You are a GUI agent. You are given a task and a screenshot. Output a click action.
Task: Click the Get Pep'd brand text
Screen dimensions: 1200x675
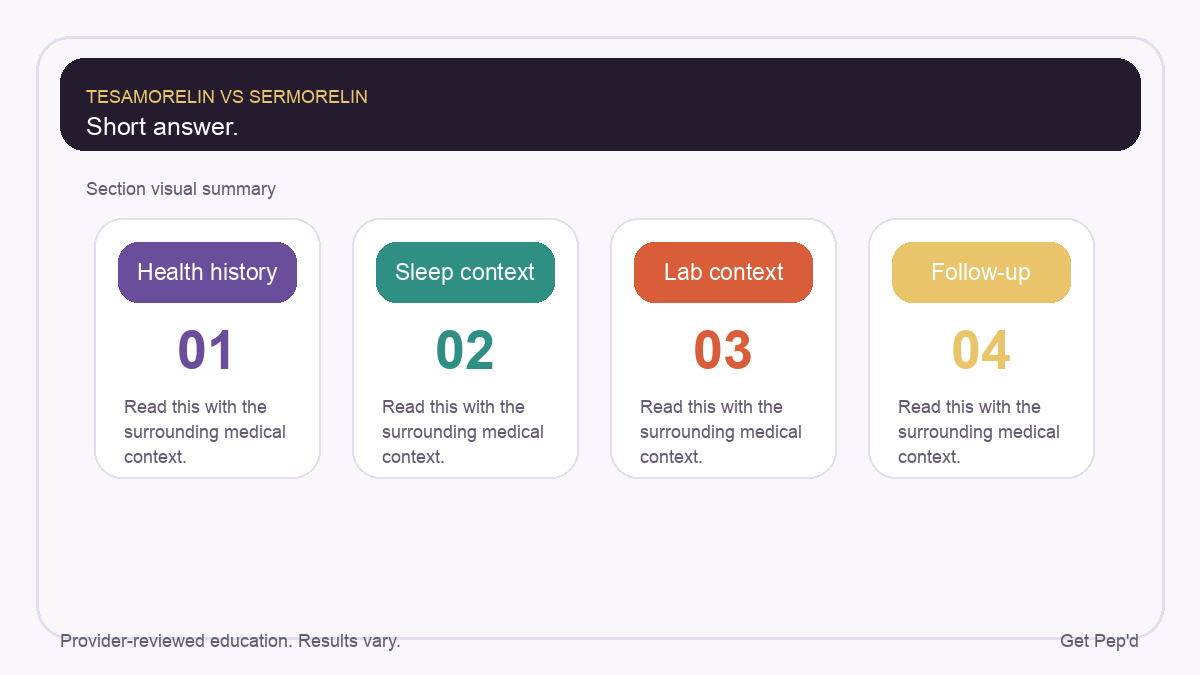(x=1099, y=641)
